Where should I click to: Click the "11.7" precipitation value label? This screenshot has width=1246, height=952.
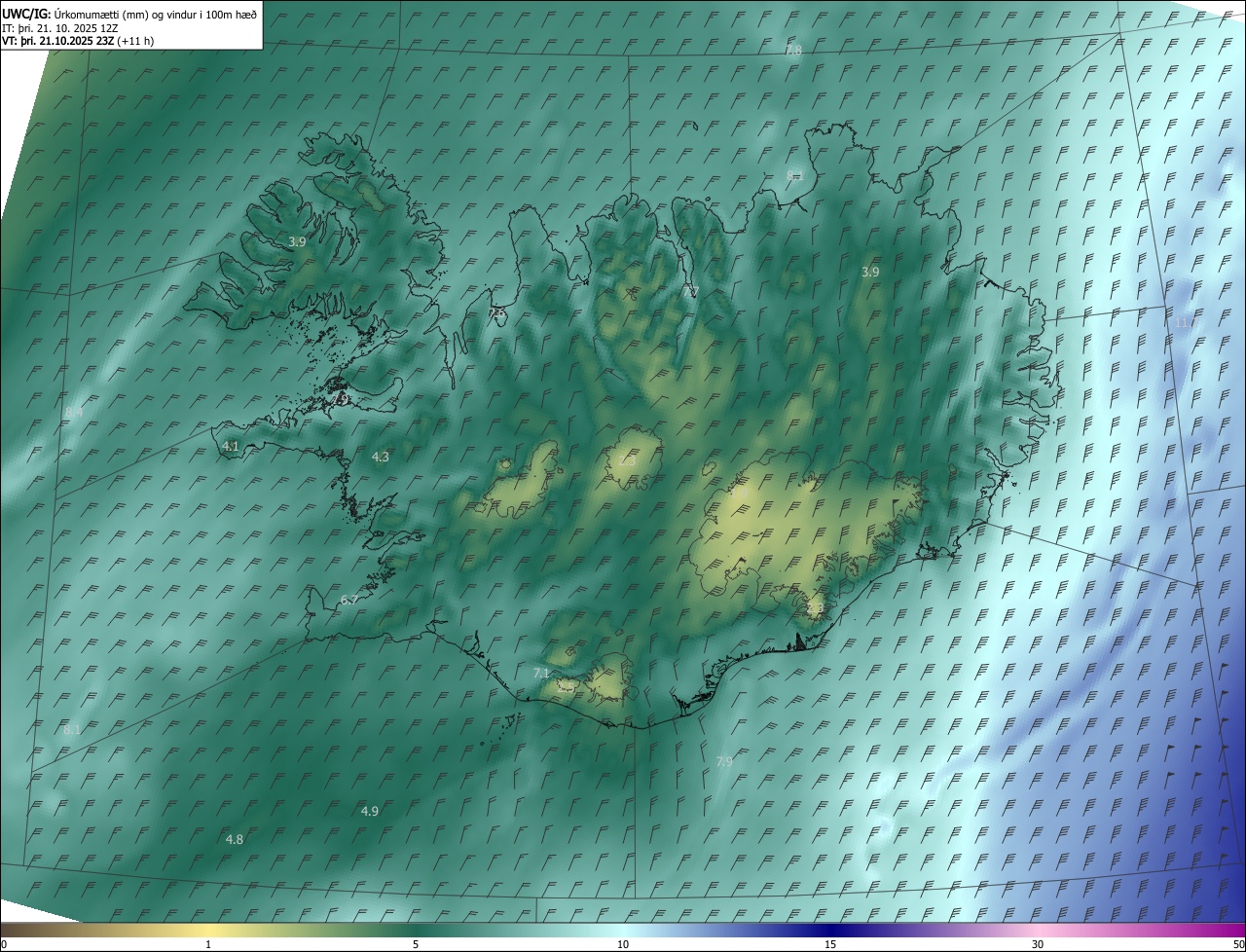click(1186, 322)
